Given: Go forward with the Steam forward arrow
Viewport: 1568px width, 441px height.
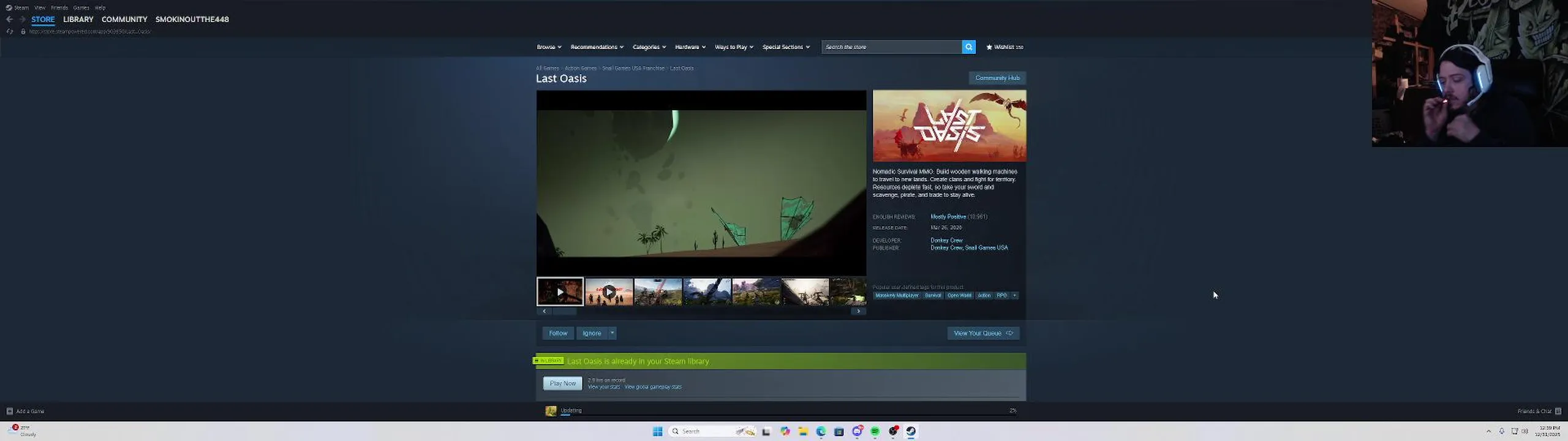Looking at the screenshot, I should (22, 19).
